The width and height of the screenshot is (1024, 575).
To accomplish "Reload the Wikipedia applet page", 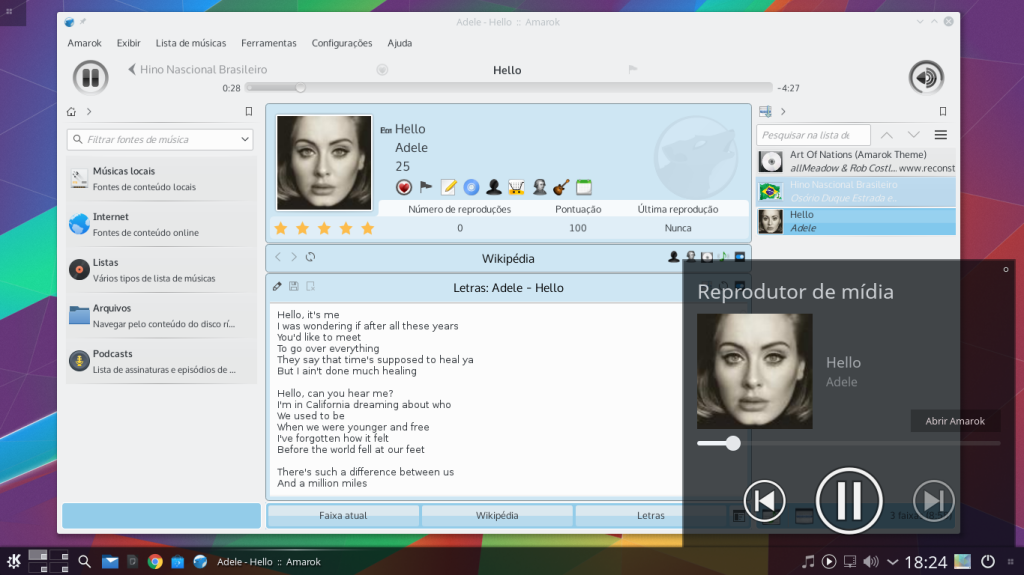I will pos(310,257).
